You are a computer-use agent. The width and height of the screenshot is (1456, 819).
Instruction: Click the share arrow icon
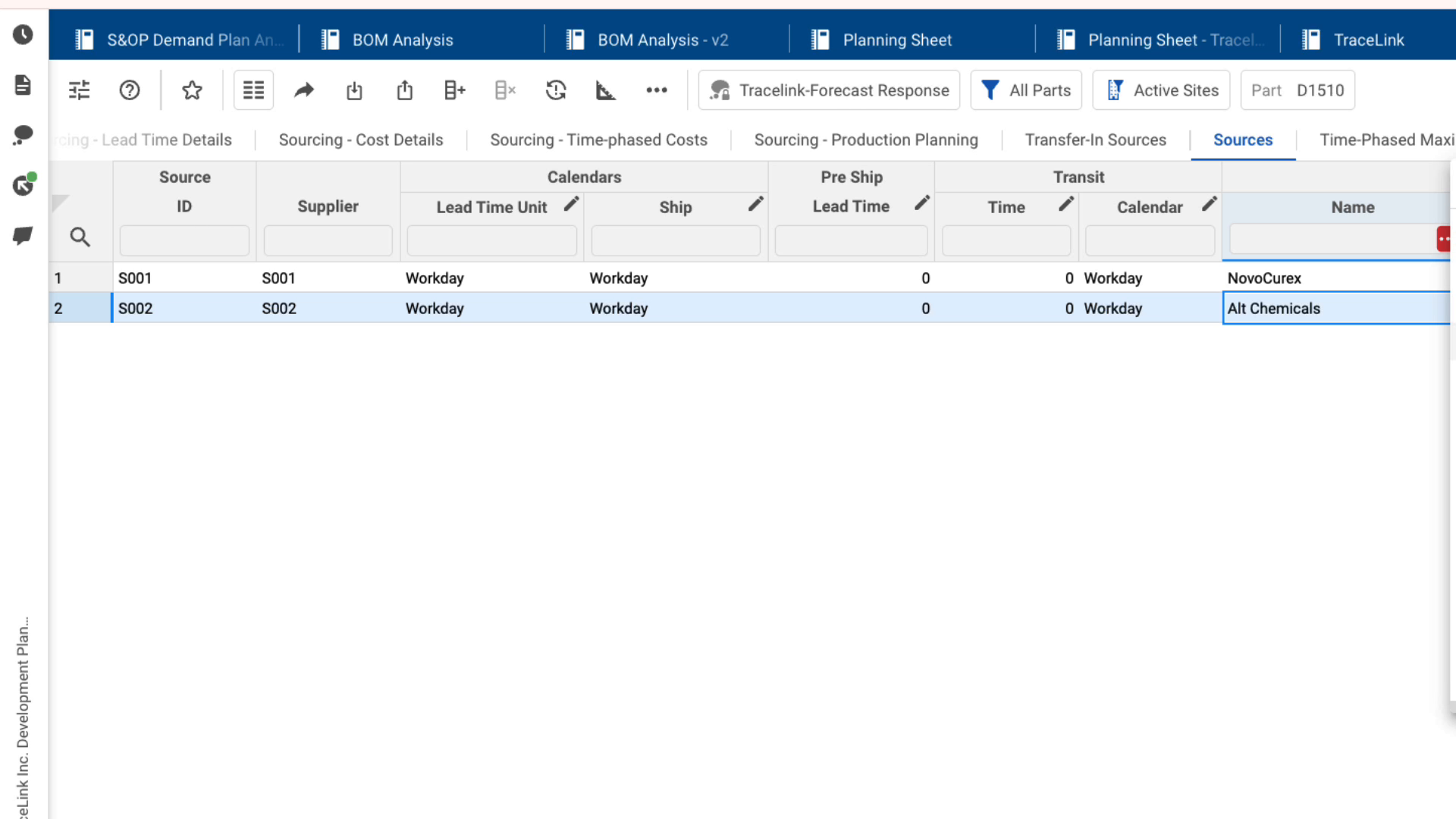click(x=304, y=90)
